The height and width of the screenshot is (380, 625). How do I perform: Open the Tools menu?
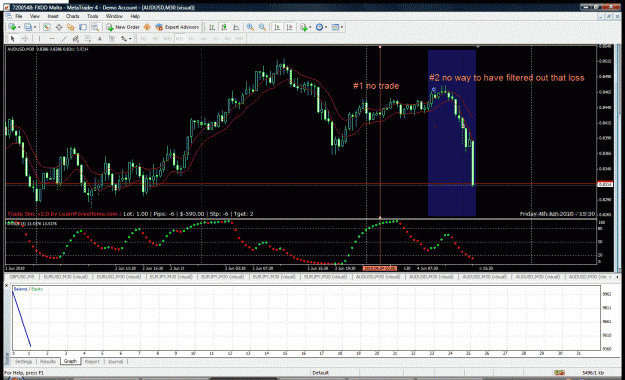[x=92, y=16]
